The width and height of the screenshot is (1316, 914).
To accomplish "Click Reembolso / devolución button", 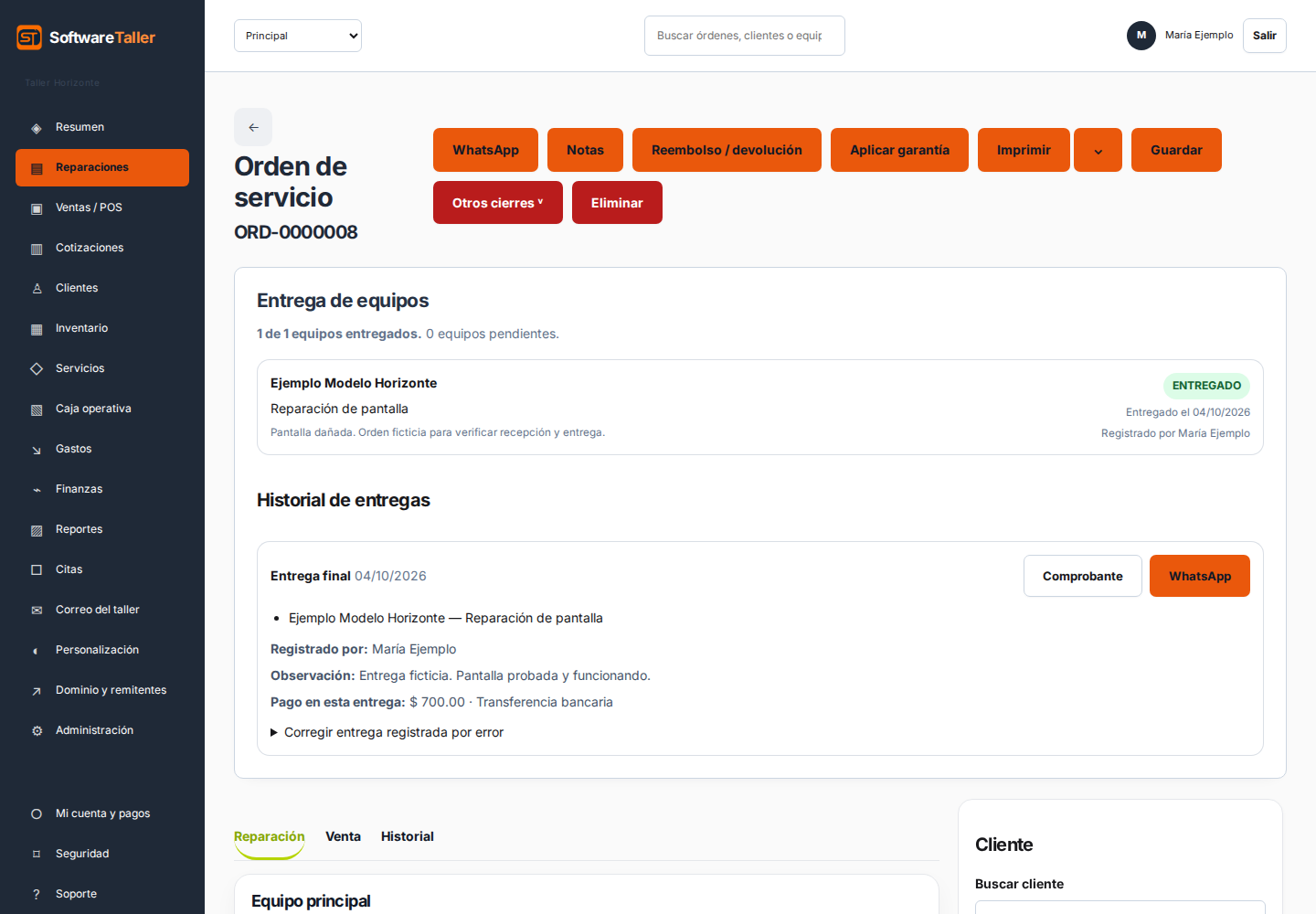I will tap(727, 150).
